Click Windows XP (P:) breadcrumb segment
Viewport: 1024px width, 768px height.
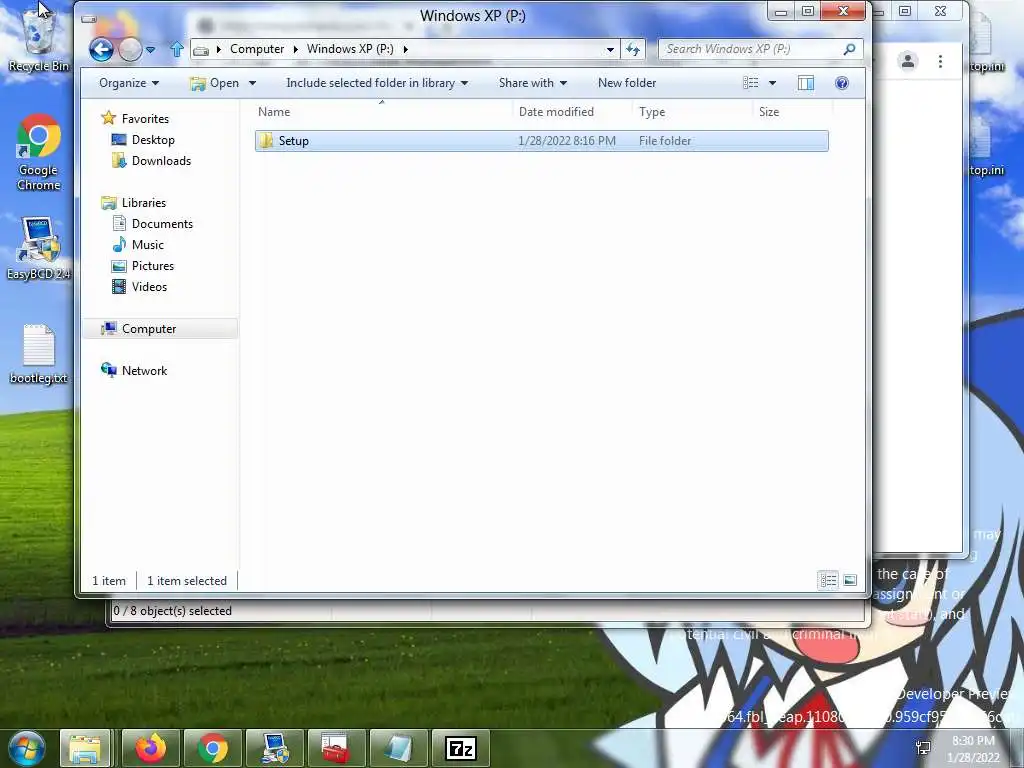350,49
